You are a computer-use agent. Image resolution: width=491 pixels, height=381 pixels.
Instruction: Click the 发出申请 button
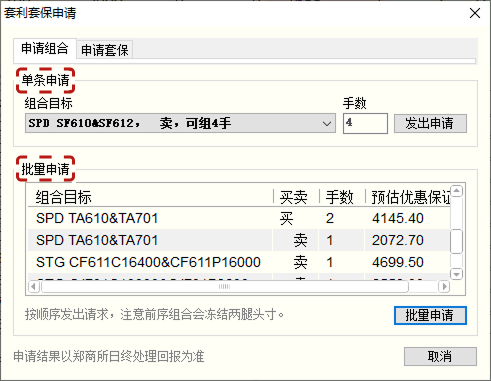(430, 124)
